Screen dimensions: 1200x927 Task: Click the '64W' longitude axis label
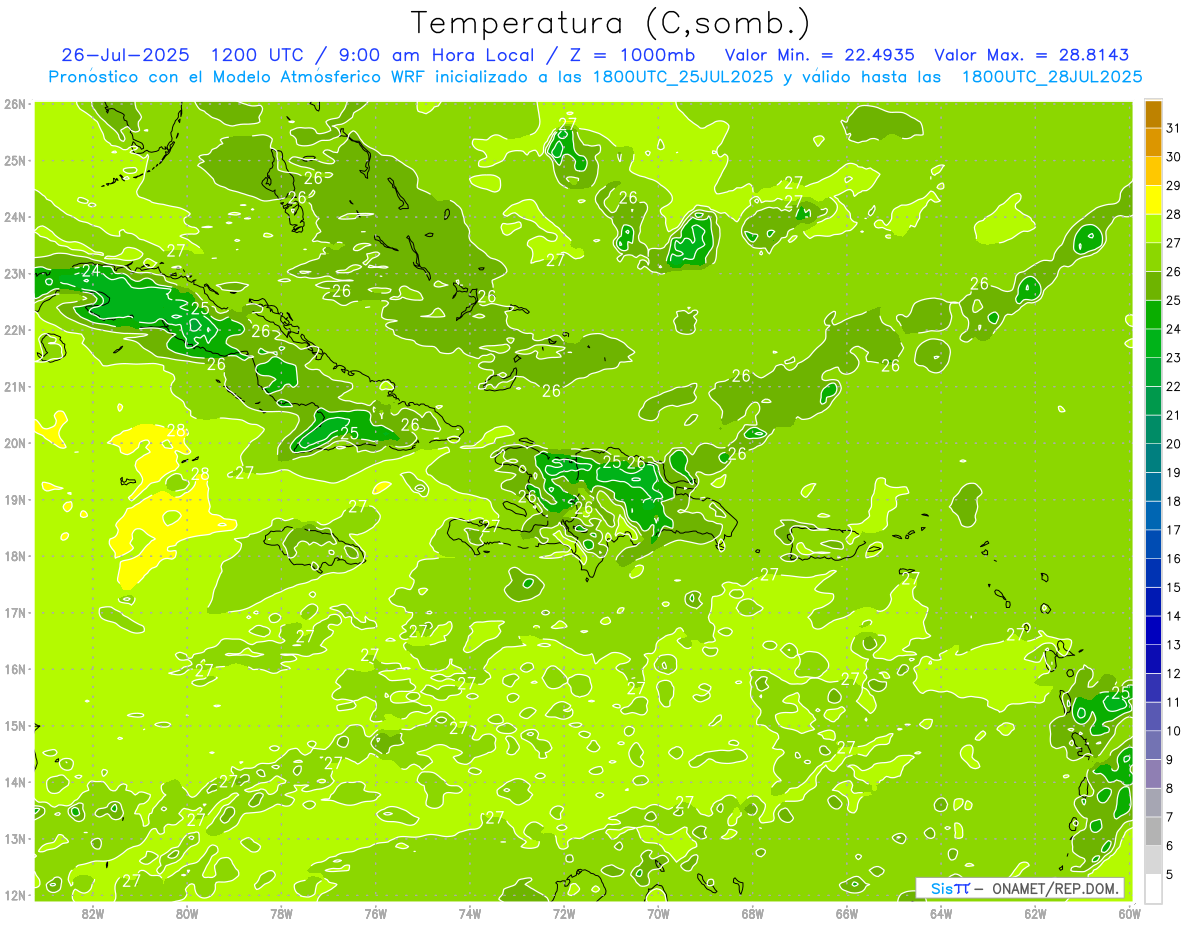coord(941,913)
